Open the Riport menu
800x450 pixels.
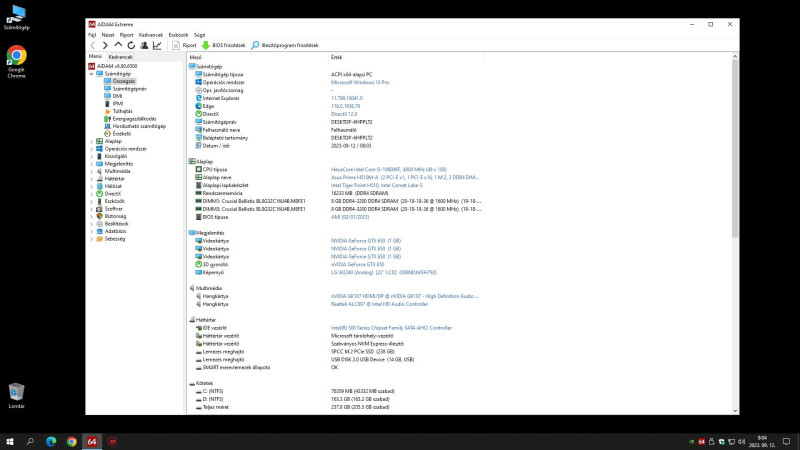126,35
